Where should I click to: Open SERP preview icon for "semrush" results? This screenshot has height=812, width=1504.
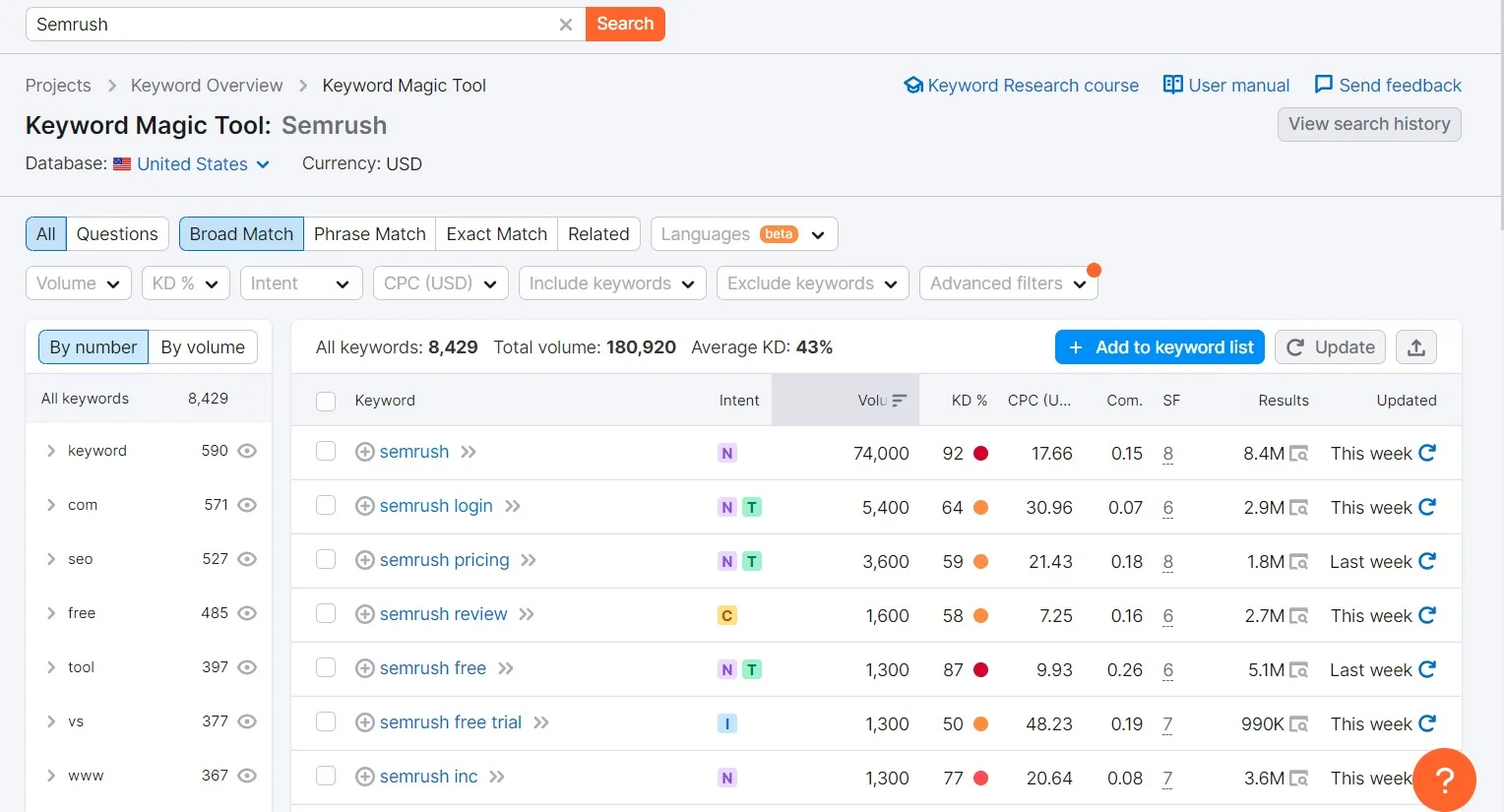1299,455
